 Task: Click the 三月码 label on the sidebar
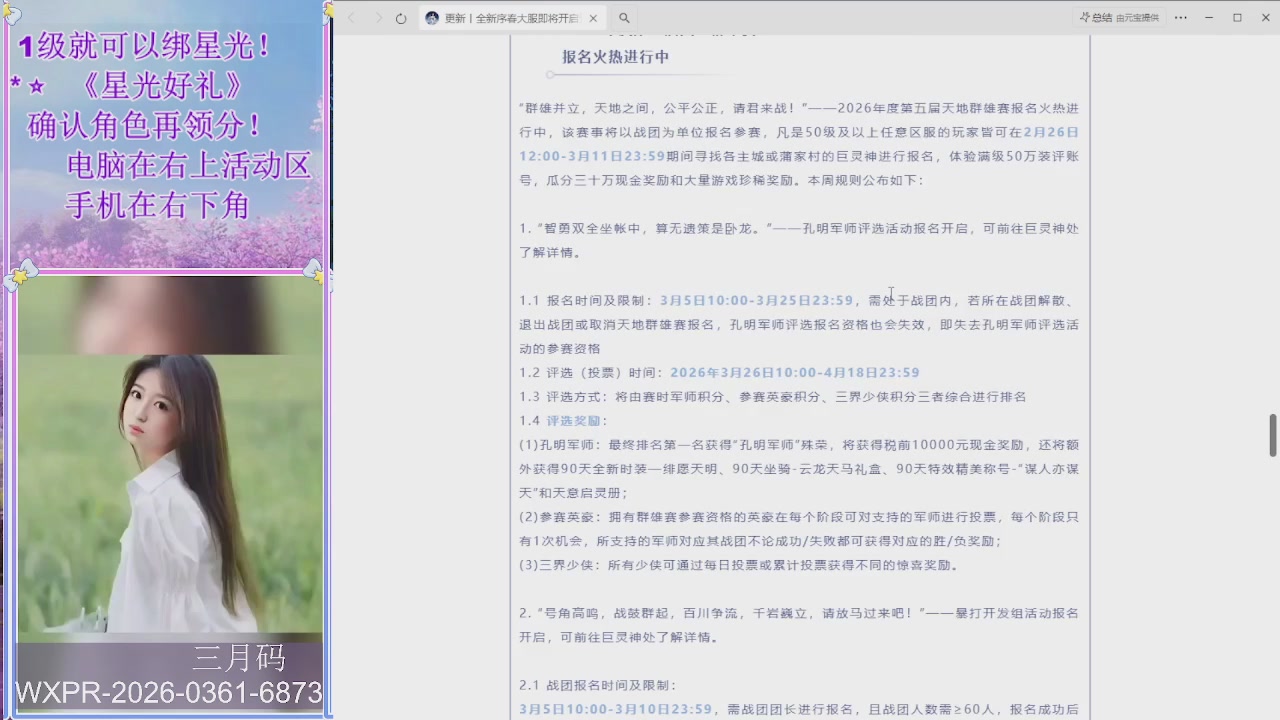[239, 658]
